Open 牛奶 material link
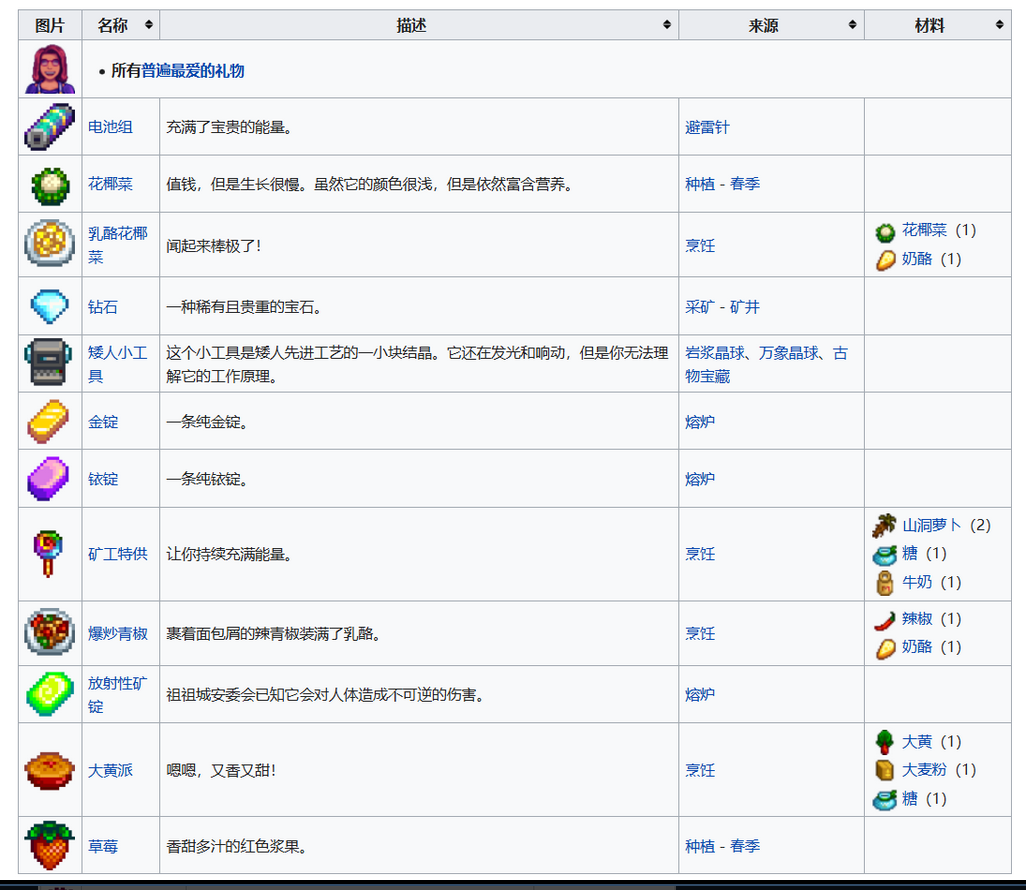The height and width of the screenshot is (890, 1026). pyautogui.click(x=917, y=582)
